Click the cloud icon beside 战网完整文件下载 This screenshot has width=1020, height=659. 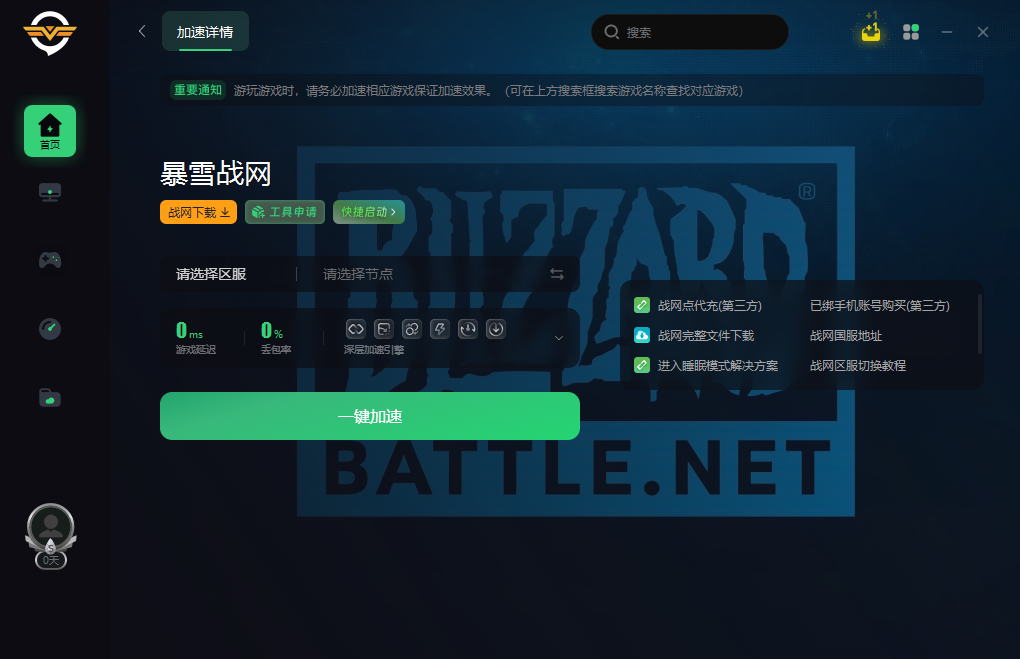pos(642,335)
